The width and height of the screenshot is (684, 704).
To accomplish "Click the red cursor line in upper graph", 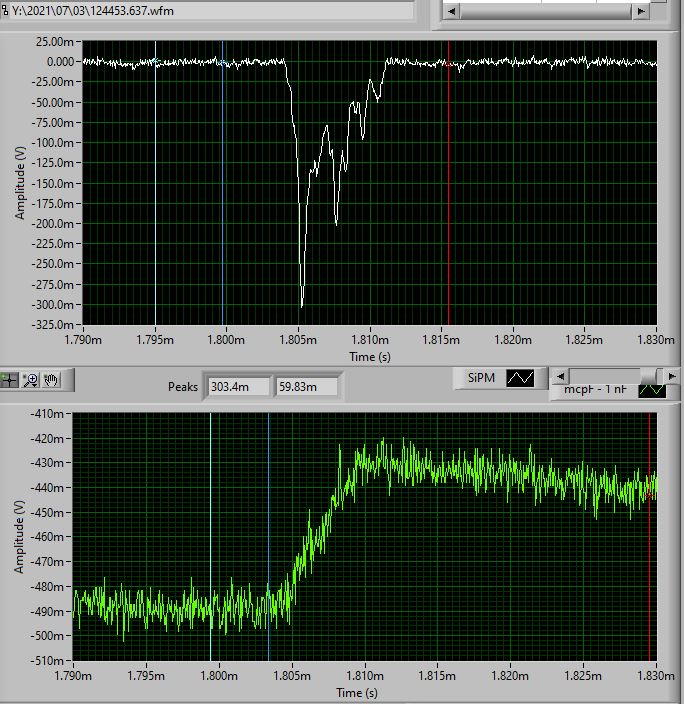I will 448,200.
